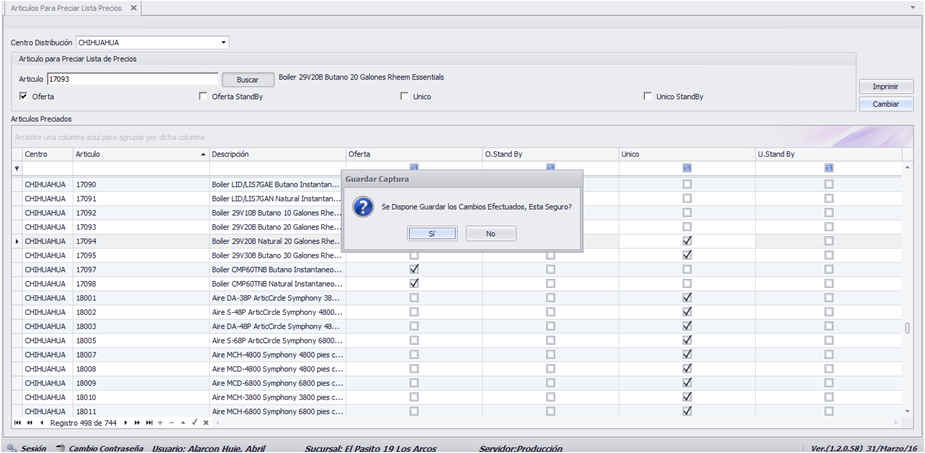Toggle the Oferta checkbox
925x453 pixels.
coord(24,96)
